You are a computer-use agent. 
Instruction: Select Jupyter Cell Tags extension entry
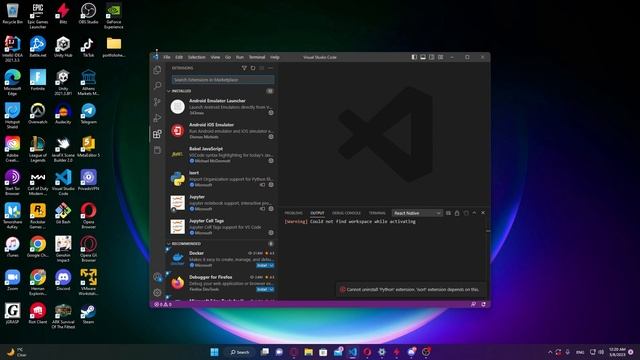coord(222,227)
